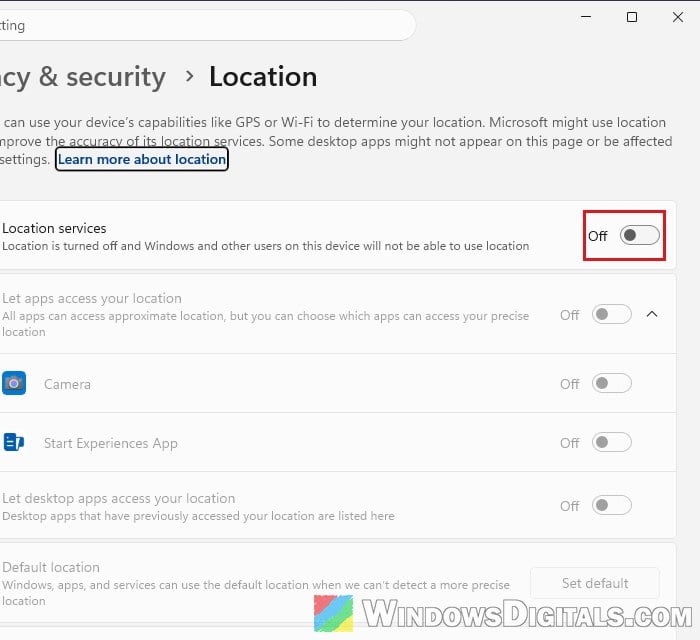This screenshot has height=640, width=700.
Task: Click the Location page title
Action: [263, 76]
